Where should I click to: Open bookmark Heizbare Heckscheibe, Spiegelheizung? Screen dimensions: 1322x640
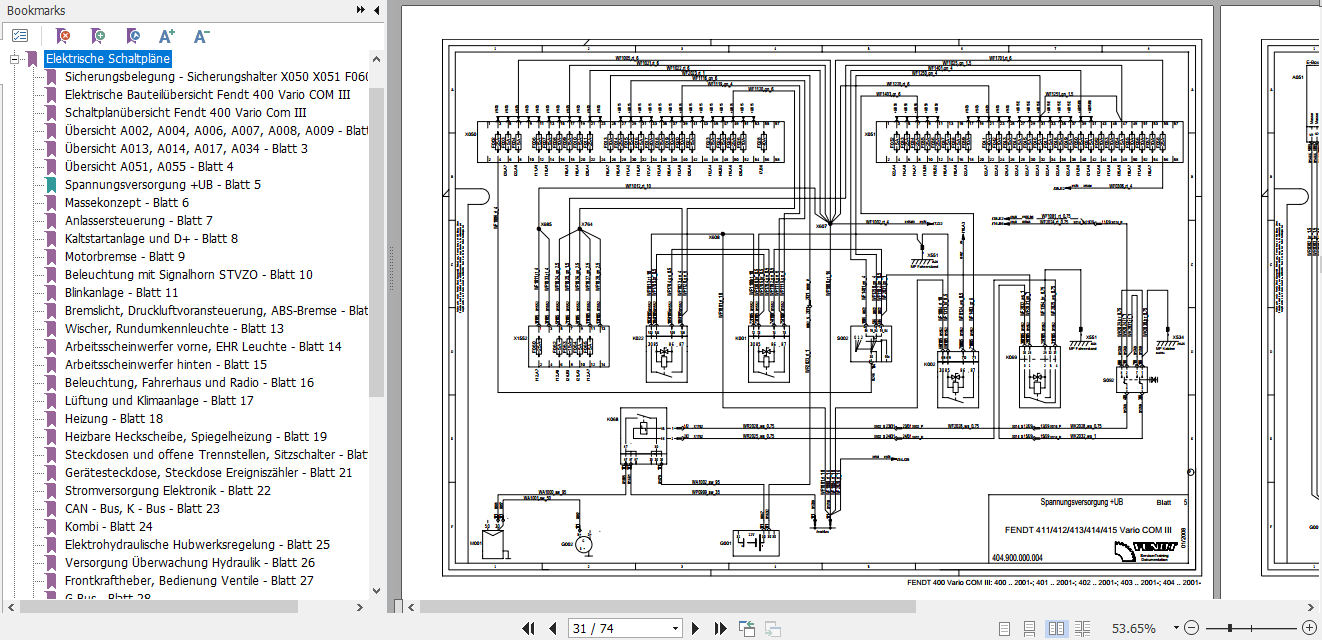[195, 437]
